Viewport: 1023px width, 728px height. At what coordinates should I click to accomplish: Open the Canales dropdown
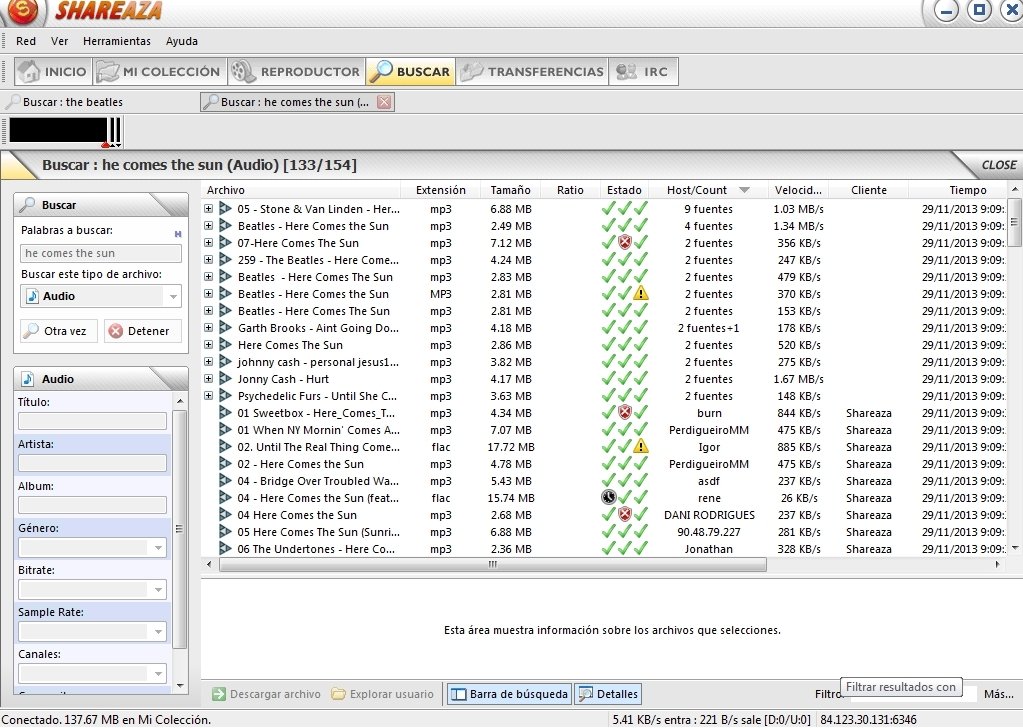(92, 673)
